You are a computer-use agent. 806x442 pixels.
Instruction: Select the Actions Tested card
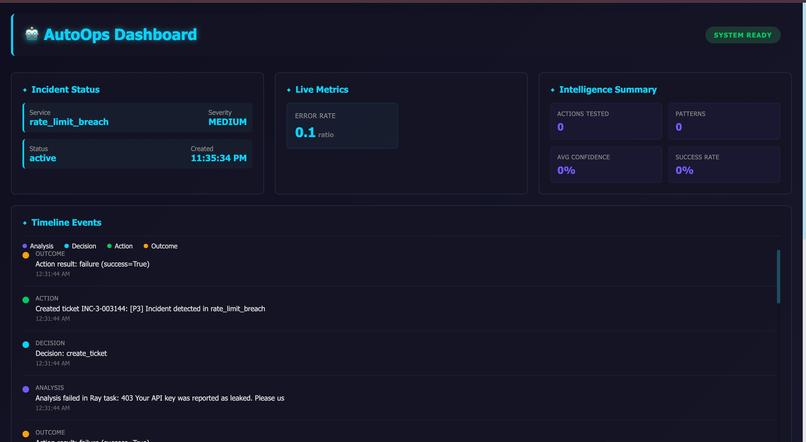[x=606, y=121]
